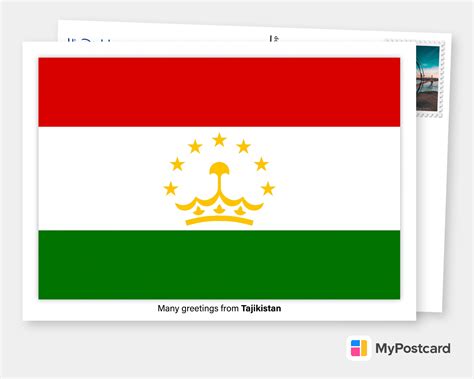
Task: Click the "Many greetings from Tajikistan" caption
Action: (219, 308)
